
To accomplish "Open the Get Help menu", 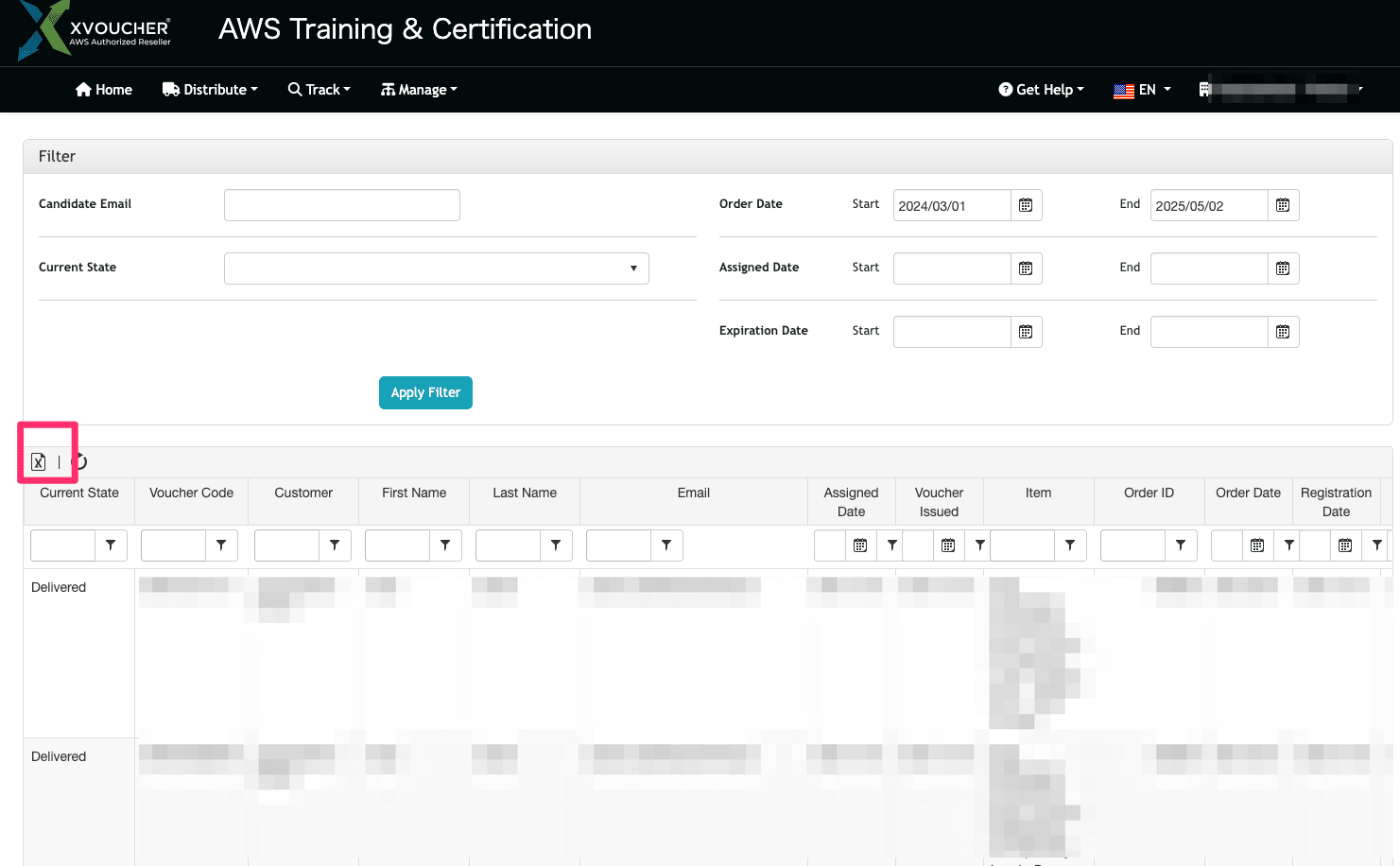I will [1041, 90].
